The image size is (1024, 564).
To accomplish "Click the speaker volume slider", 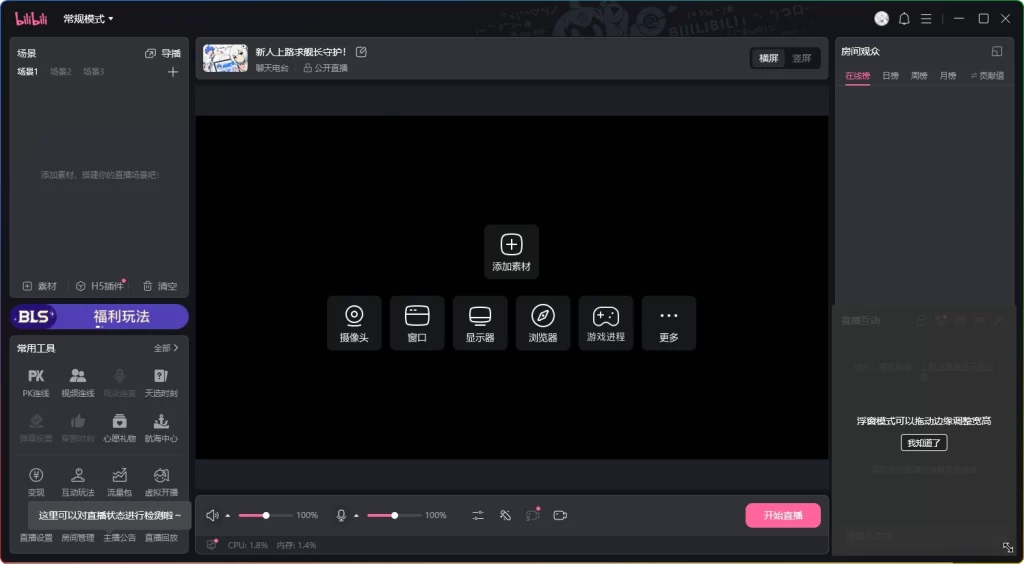I will [x=265, y=516].
